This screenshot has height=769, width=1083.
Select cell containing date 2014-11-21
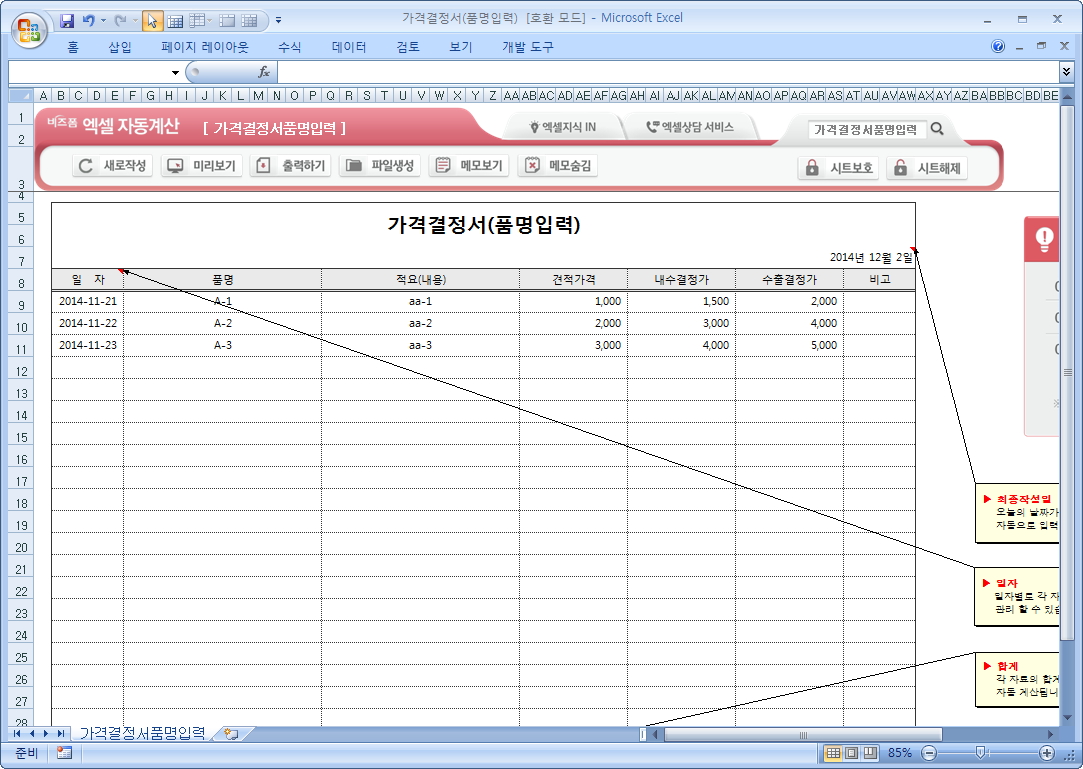[x=87, y=301]
